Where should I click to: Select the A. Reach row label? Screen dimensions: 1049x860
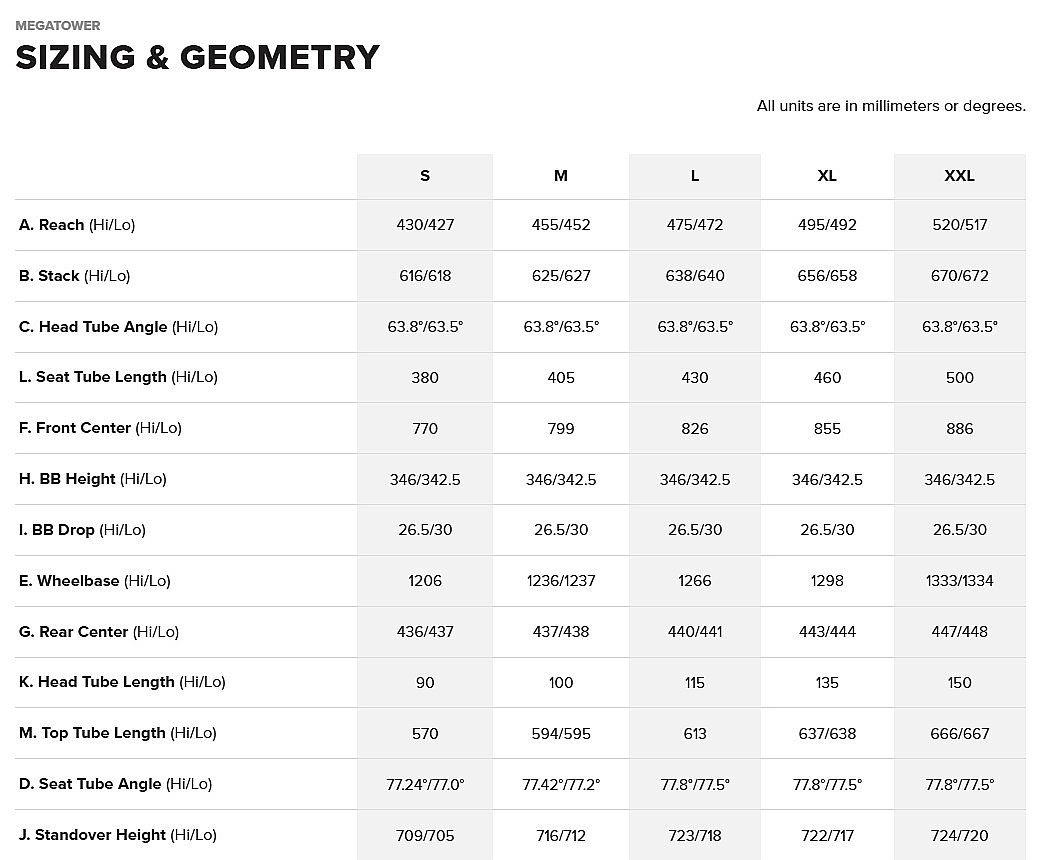point(77,225)
